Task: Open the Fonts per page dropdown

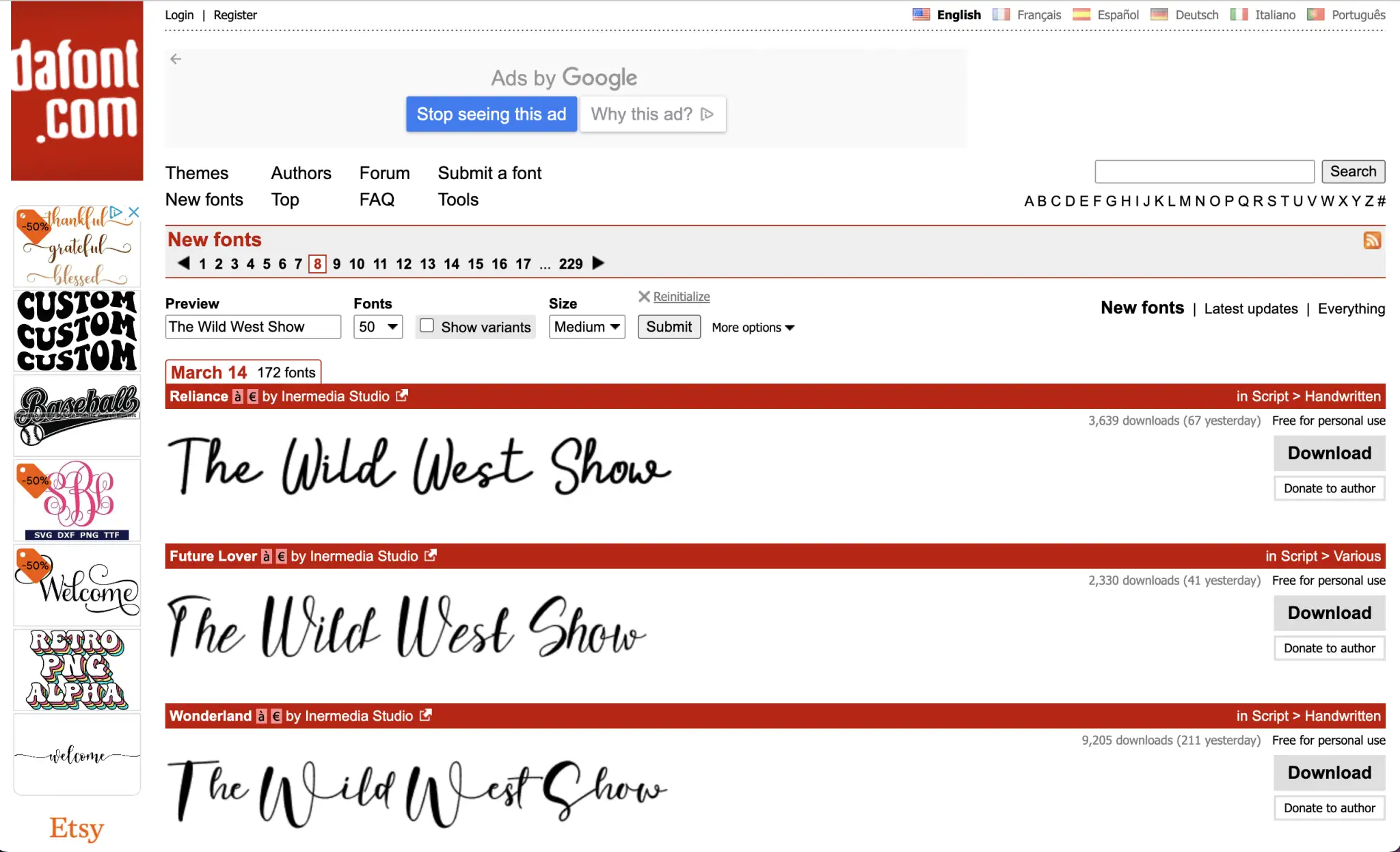Action: (378, 327)
